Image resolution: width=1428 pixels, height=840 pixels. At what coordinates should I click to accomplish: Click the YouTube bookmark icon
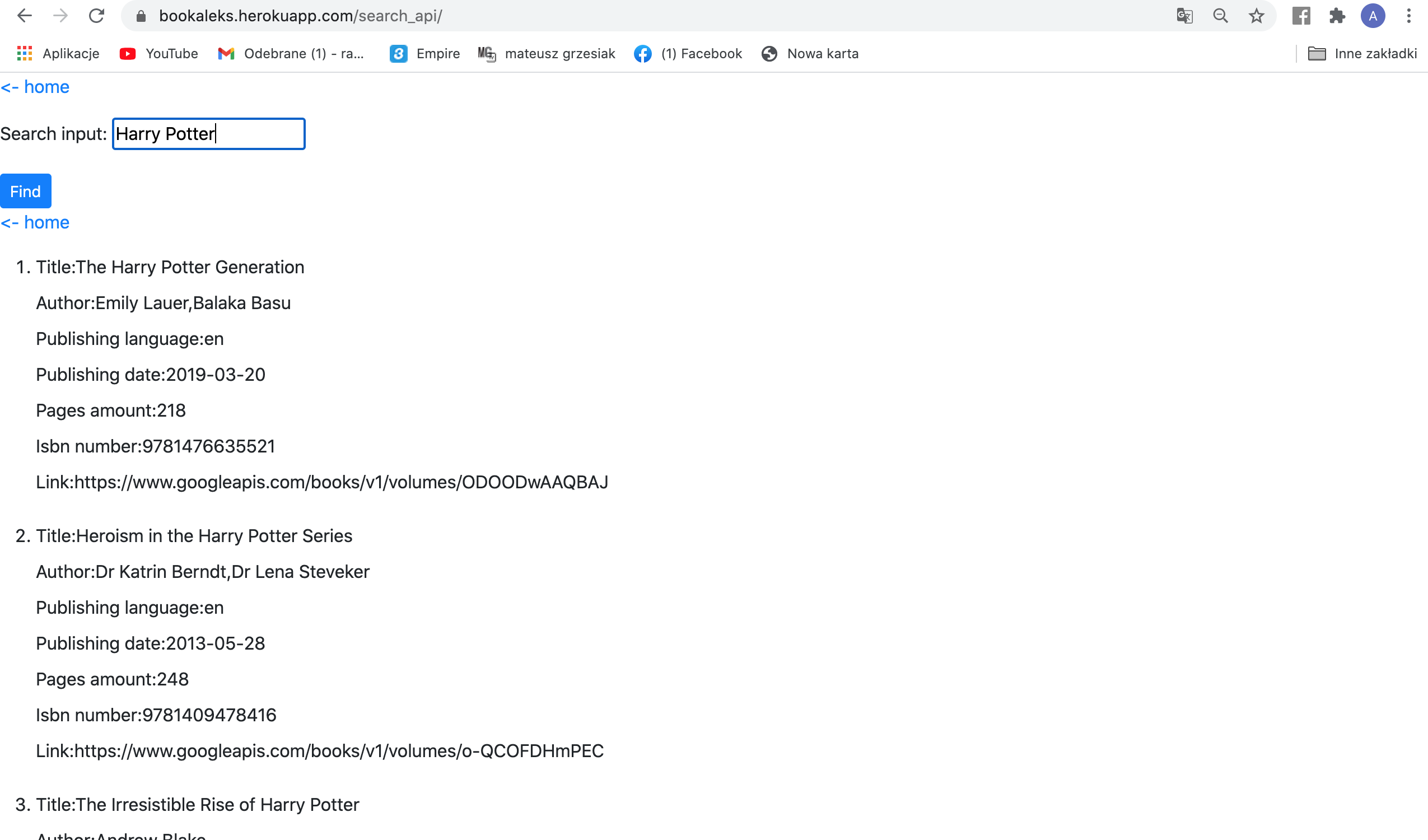click(x=128, y=53)
